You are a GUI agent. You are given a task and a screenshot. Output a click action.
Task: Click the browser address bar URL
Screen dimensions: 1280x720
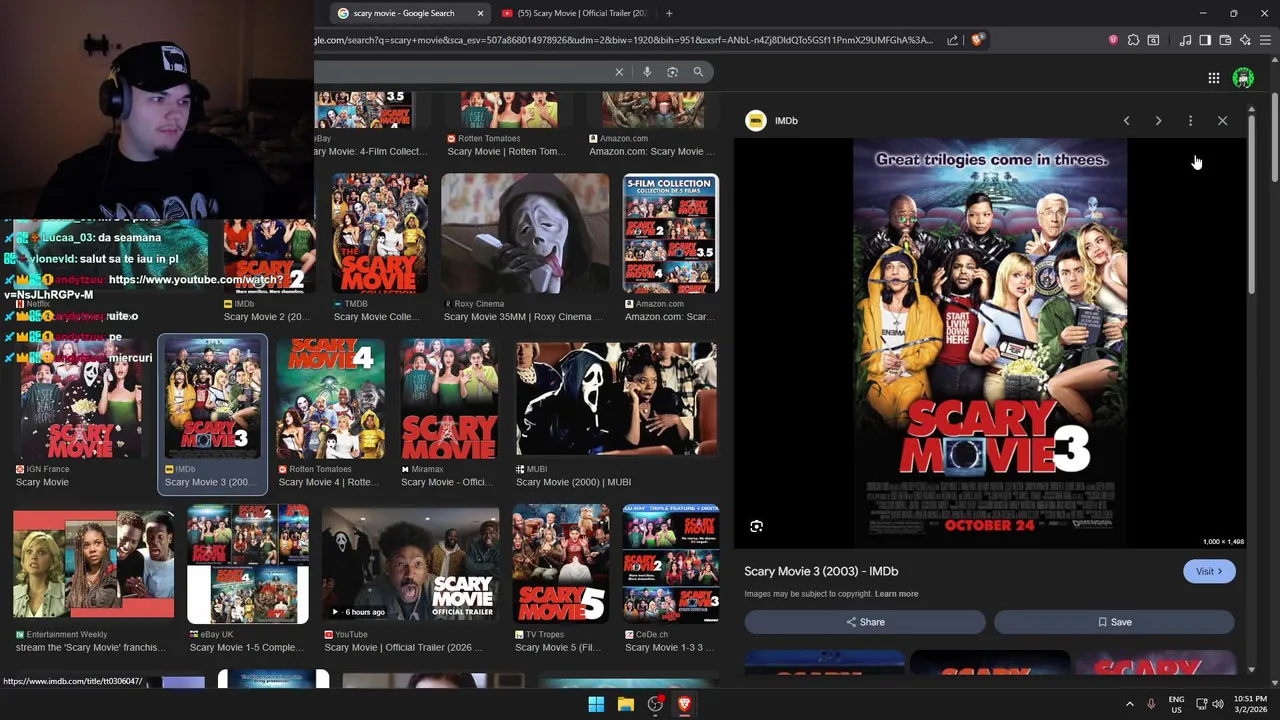pos(623,40)
